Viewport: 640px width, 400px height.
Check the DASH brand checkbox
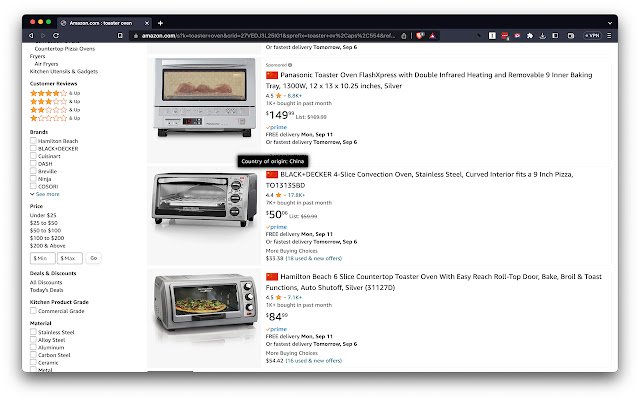point(33,163)
